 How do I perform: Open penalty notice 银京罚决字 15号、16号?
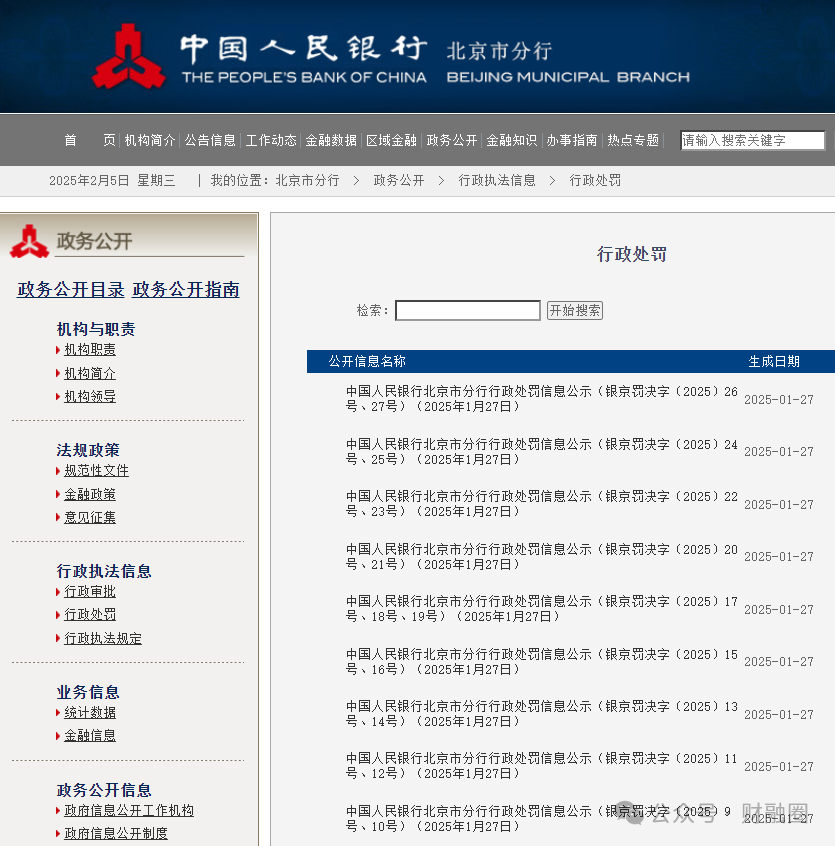[542, 661]
